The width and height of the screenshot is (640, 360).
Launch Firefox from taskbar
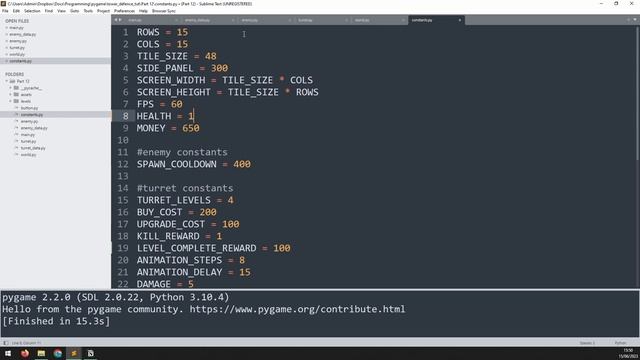click(25, 353)
